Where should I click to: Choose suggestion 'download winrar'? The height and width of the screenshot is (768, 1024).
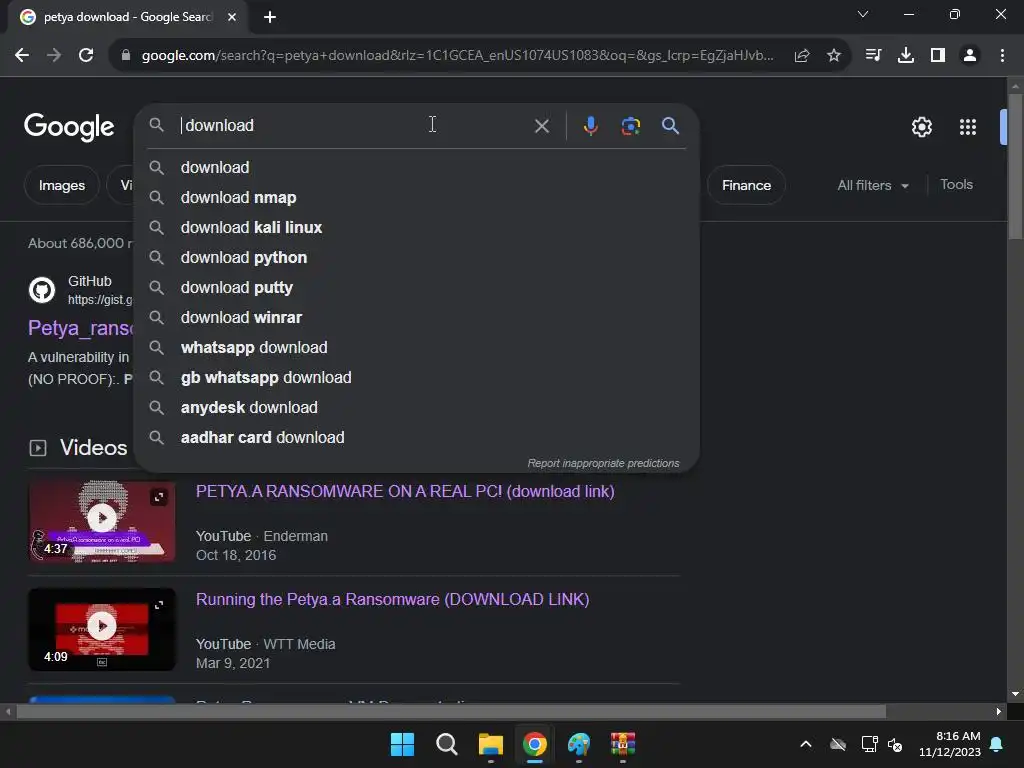pos(417,318)
